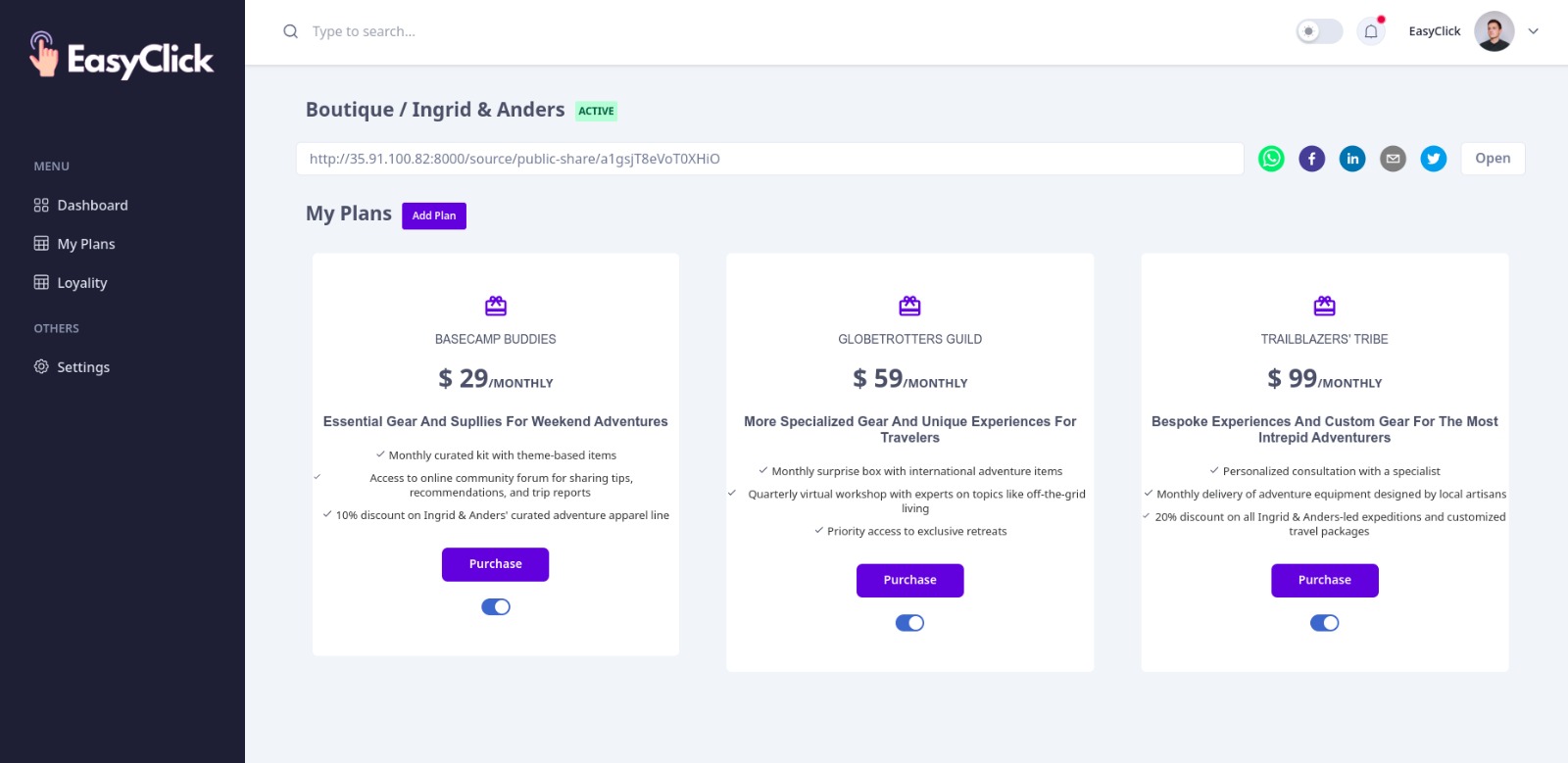
Task: Share the link on Facebook icon
Action: 1312,159
